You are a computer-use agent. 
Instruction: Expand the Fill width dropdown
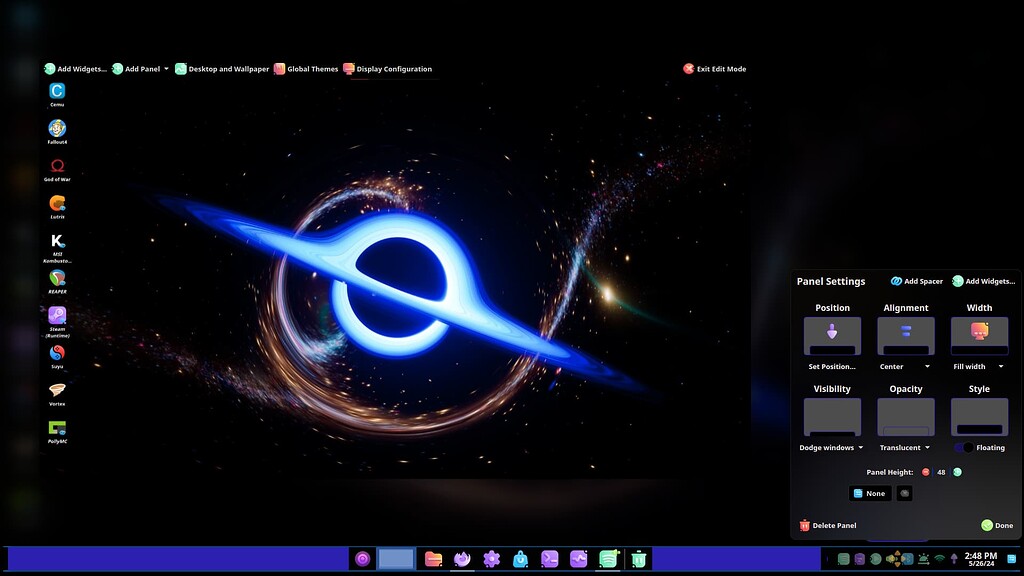click(x=978, y=366)
